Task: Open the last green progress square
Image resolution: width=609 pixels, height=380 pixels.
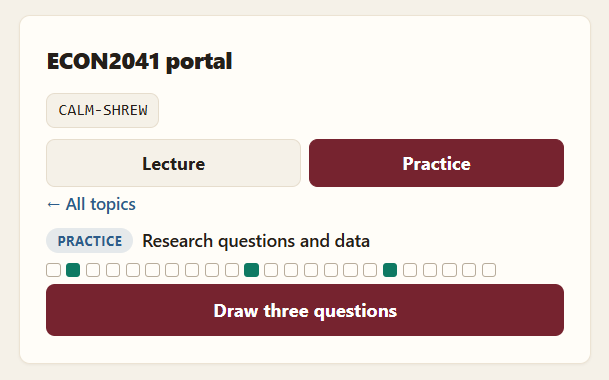Action: coord(390,270)
